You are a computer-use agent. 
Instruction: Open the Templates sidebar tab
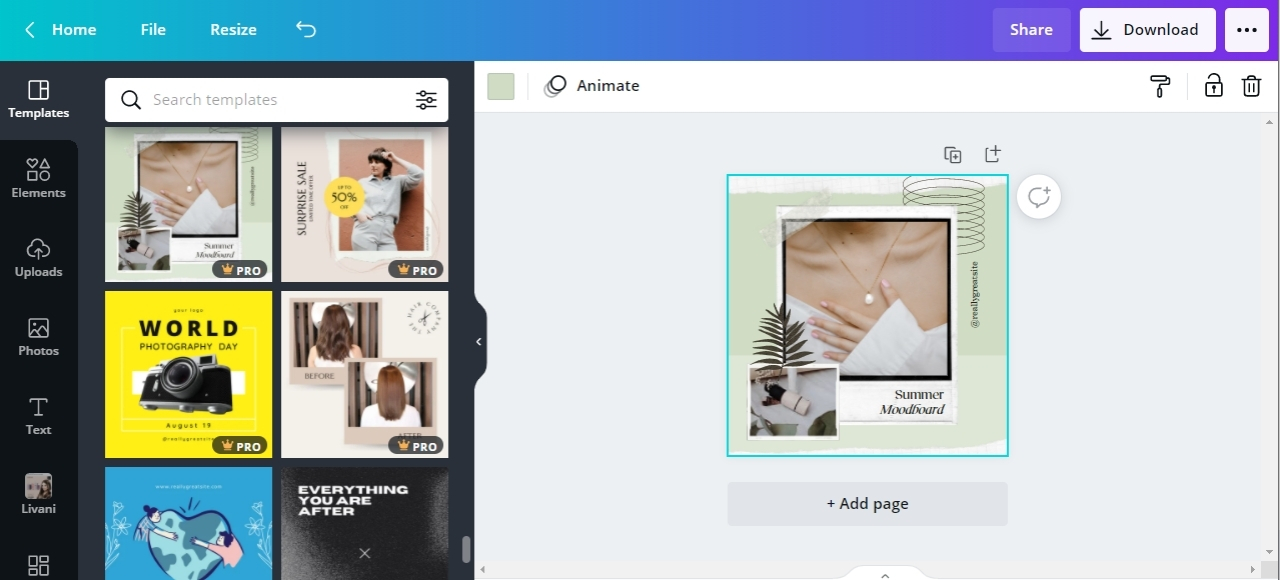pyautogui.click(x=38, y=100)
